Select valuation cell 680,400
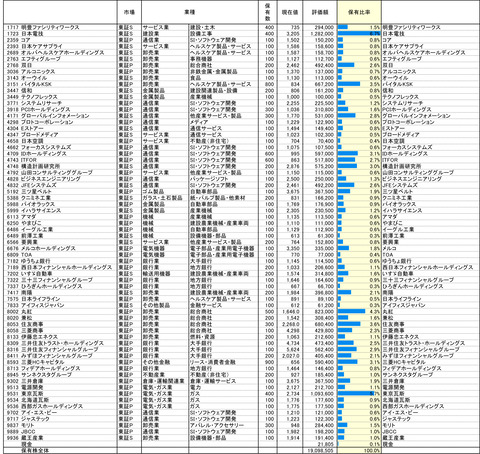This screenshot has height=454, width=480. 320,324
